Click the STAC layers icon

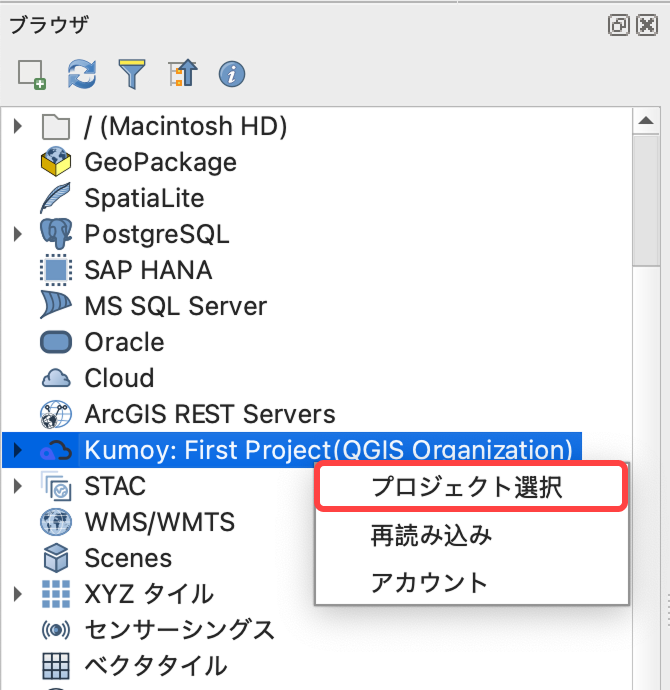coord(55,486)
